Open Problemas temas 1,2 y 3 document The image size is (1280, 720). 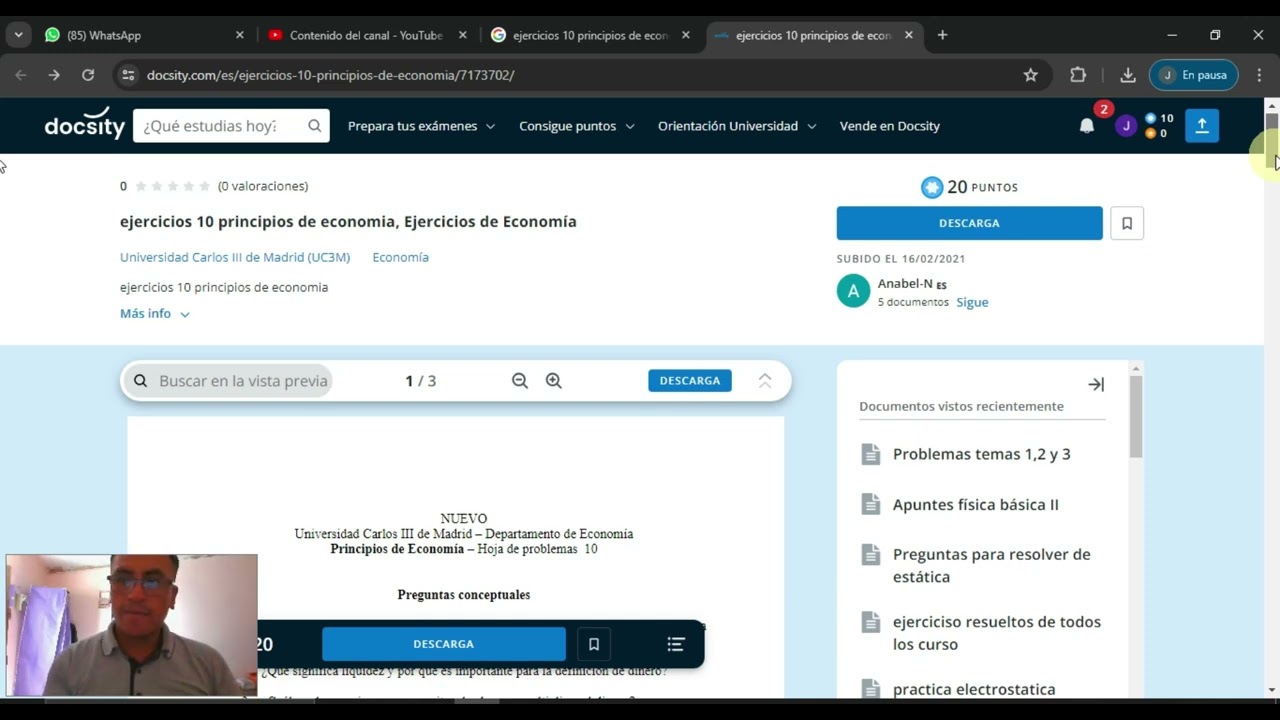tap(981, 454)
